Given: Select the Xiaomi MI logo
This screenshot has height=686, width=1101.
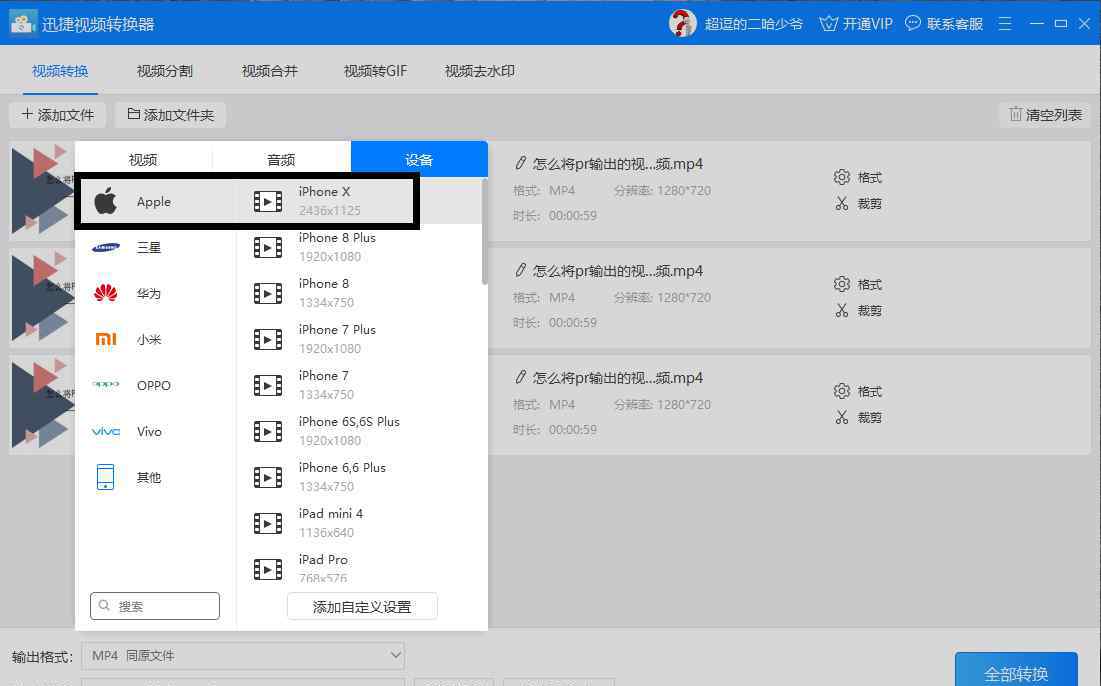Looking at the screenshot, I should click(106, 339).
